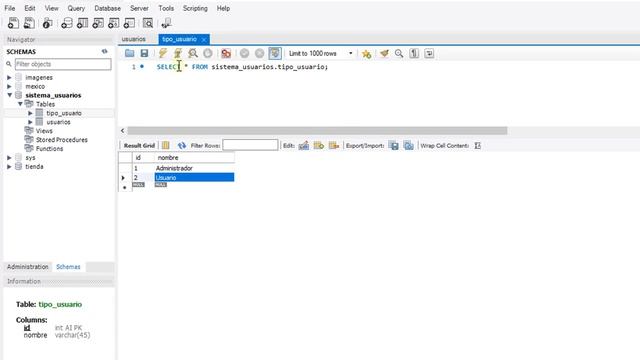This screenshot has width=640, height=360.
Task: Save the script to file
Action: pyautogui.click(x=144, y=53)
